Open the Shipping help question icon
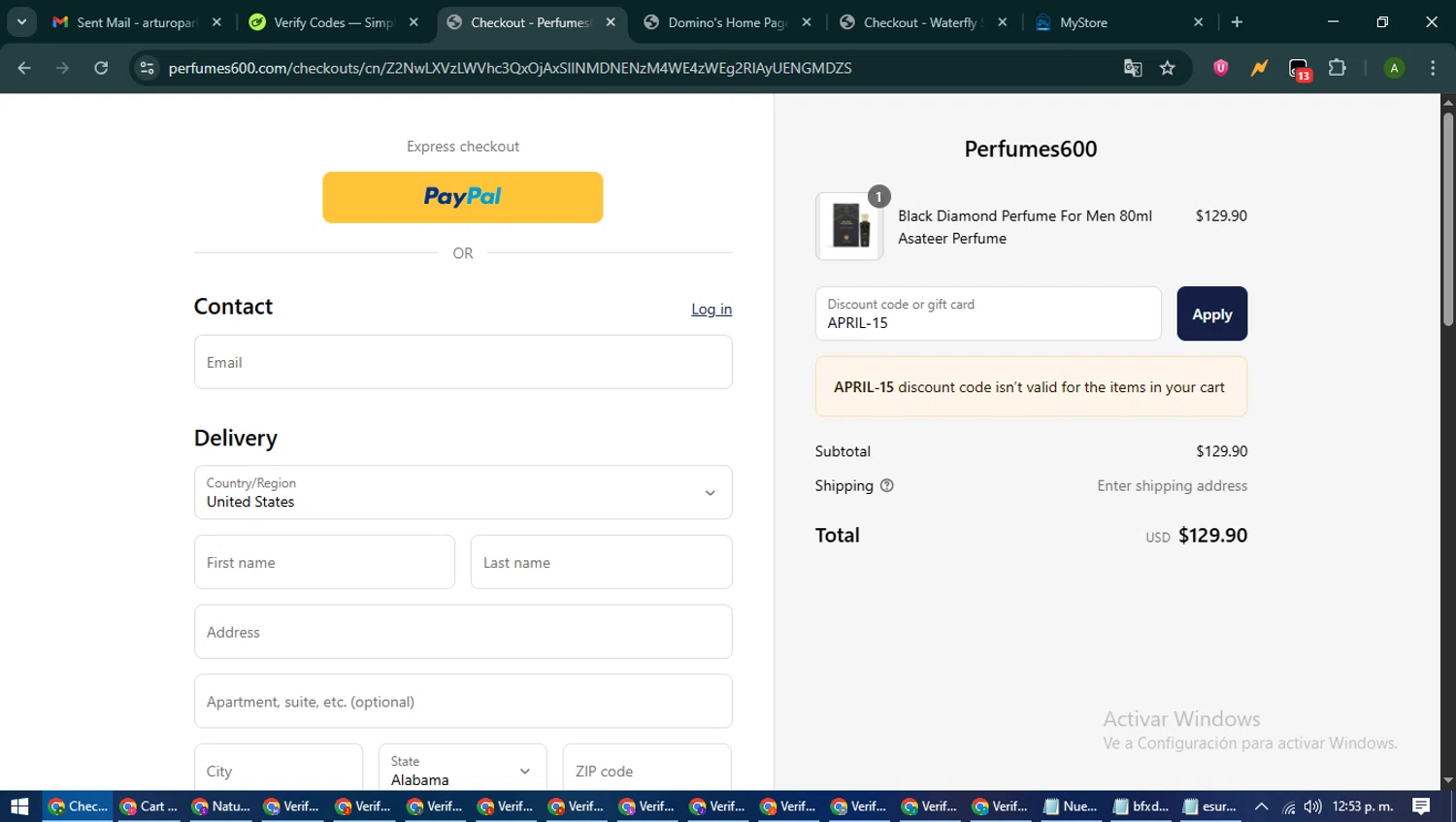Screen dimensions: 1456x822 coord(887,485)
